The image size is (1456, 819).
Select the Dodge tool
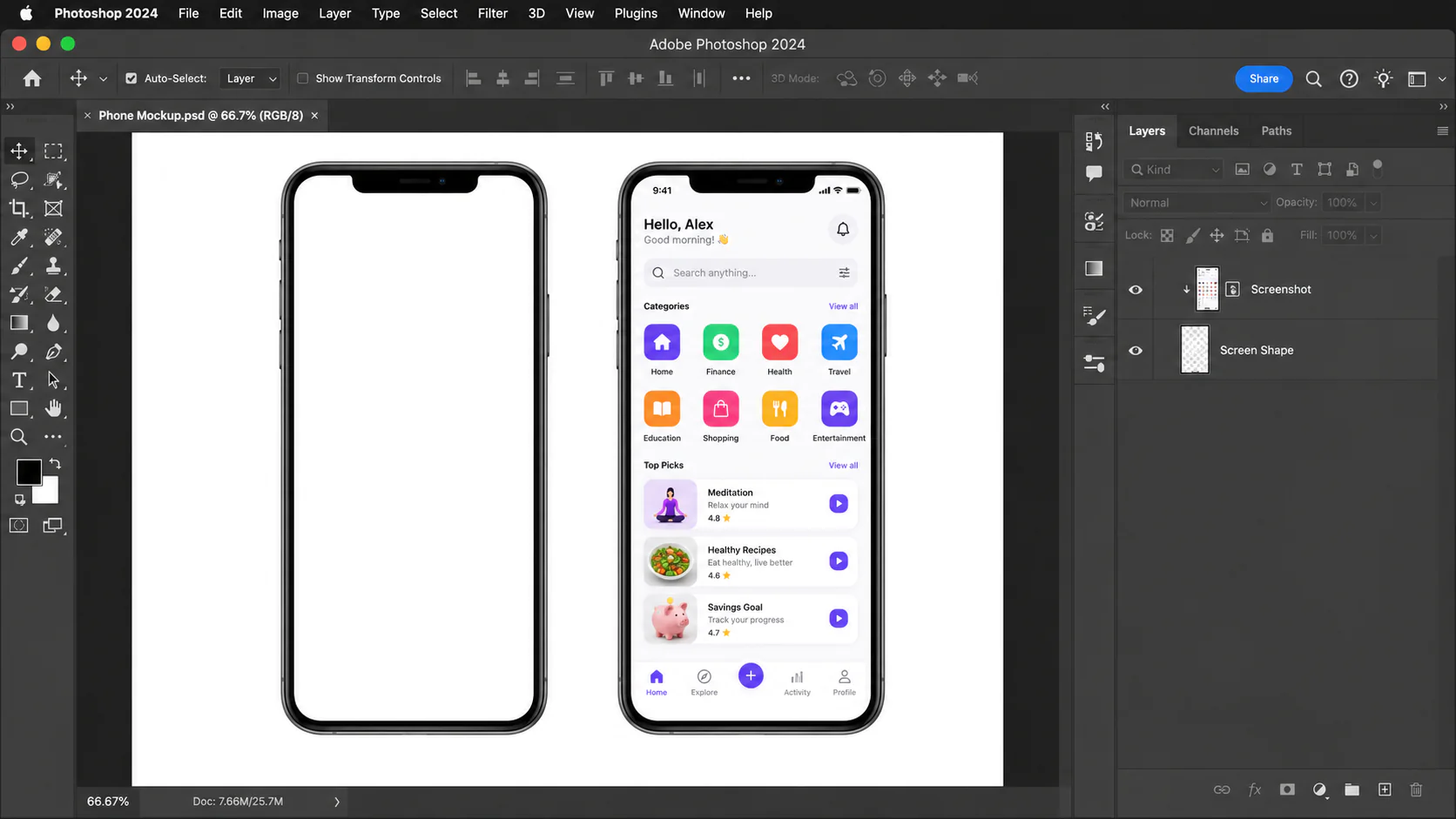click(x=19, y=352)
